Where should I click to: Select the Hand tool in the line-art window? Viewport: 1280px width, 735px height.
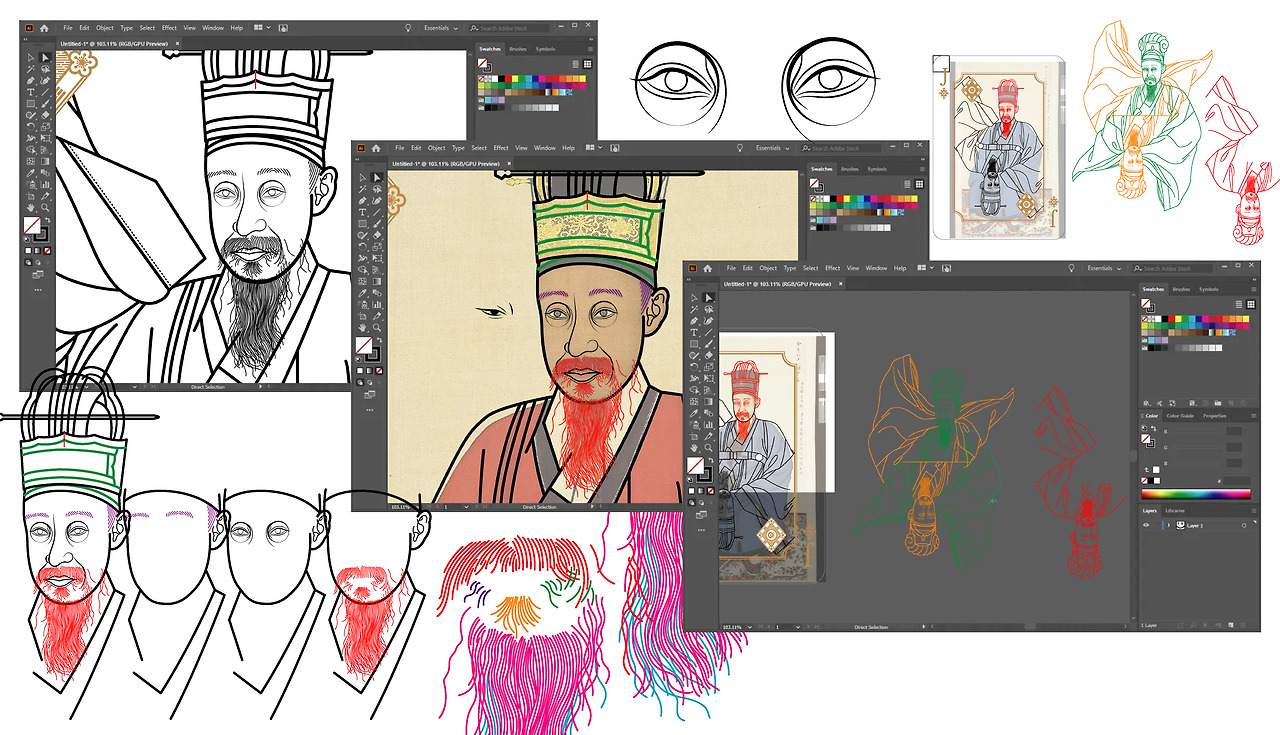tap(31, 207)
